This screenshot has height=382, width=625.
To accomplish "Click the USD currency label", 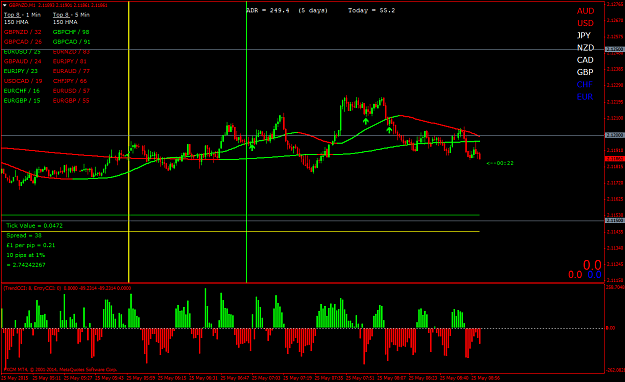I will pos(586,24).
